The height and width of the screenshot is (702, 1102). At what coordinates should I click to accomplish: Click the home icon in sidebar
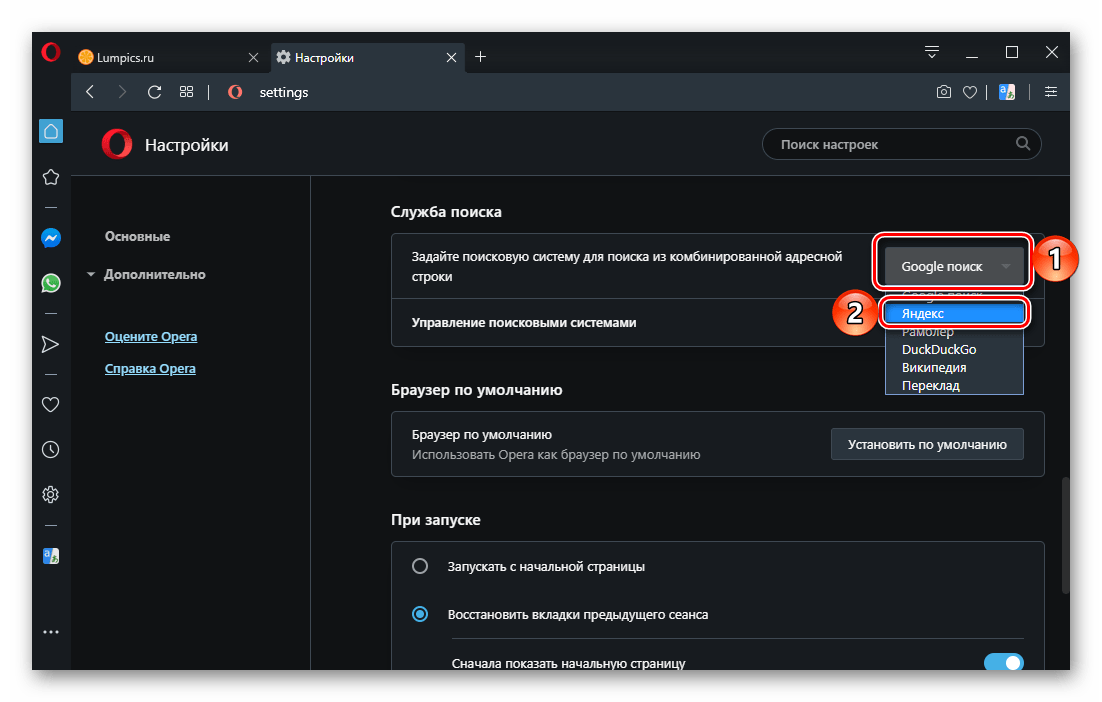coord(51,131)
